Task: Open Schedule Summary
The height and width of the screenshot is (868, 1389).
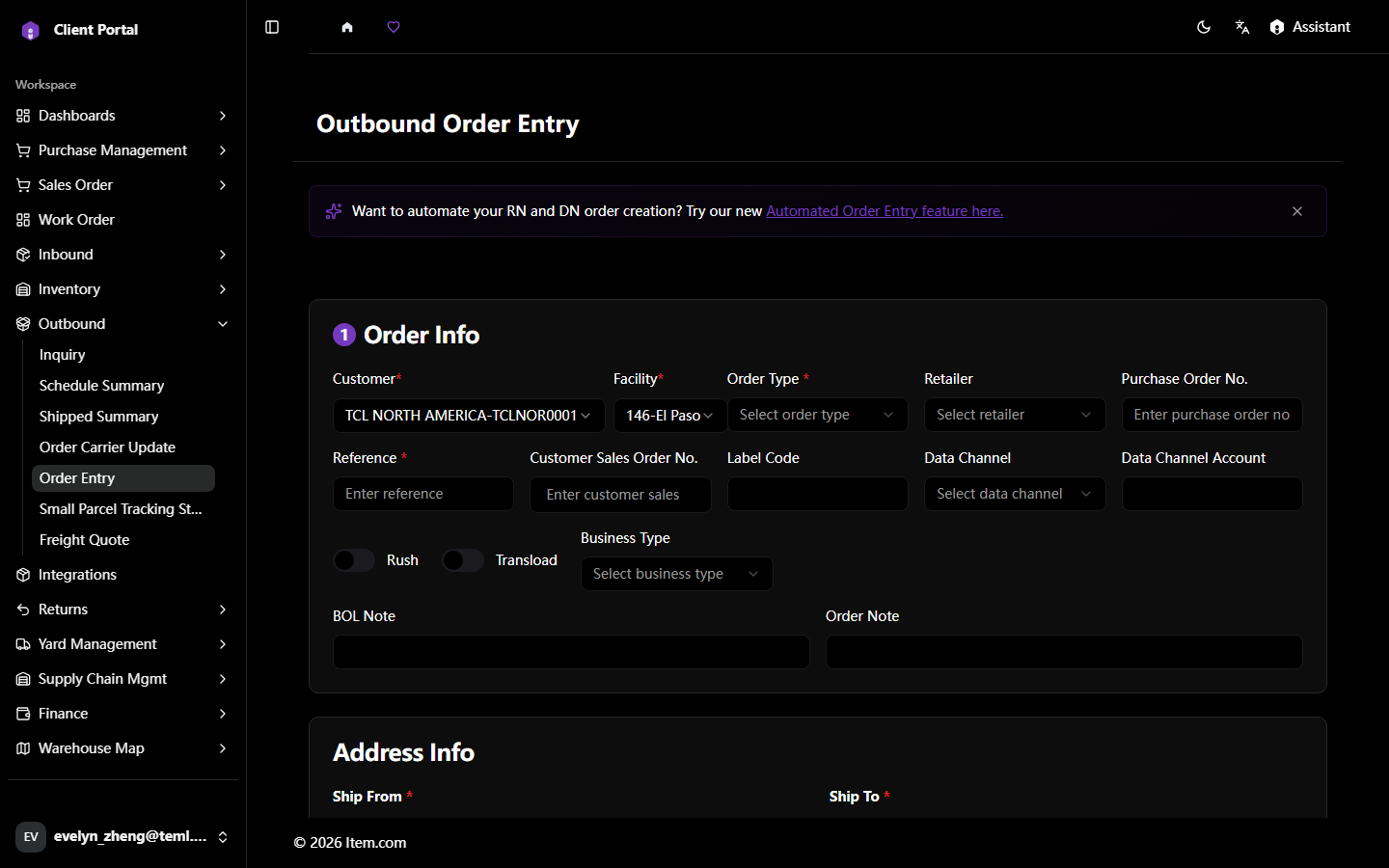Action: [123, 386]
